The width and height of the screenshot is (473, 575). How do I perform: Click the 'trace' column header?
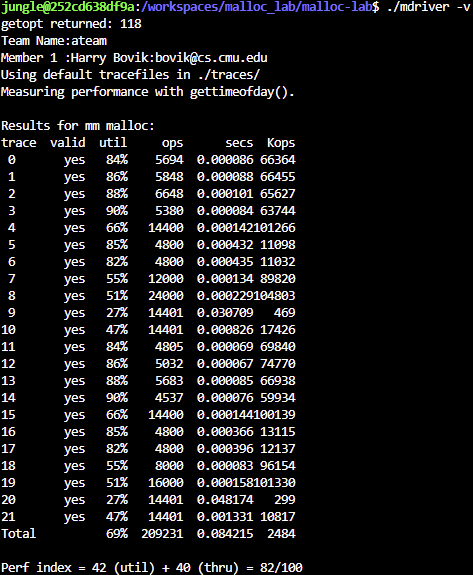pyautogui.click(x=19, y=143)
